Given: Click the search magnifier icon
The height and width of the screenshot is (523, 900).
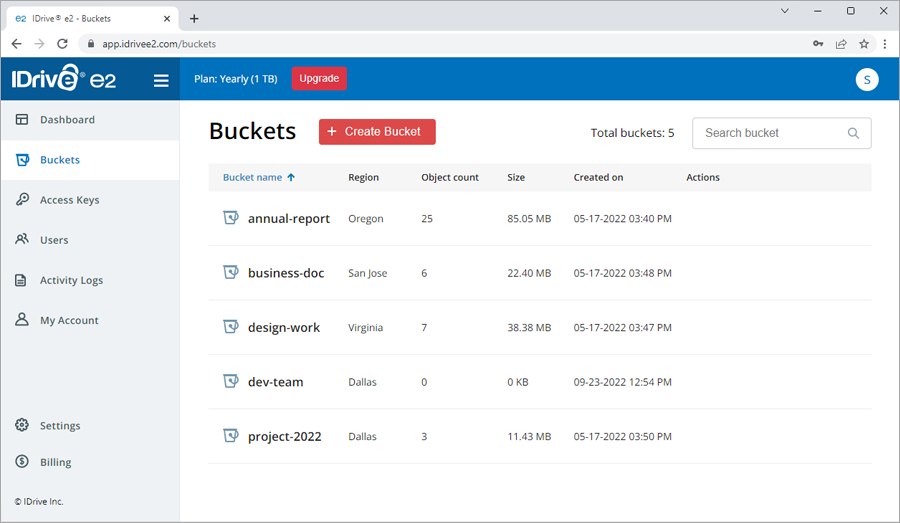Looking at the screenshot, I should pos(854,133).
